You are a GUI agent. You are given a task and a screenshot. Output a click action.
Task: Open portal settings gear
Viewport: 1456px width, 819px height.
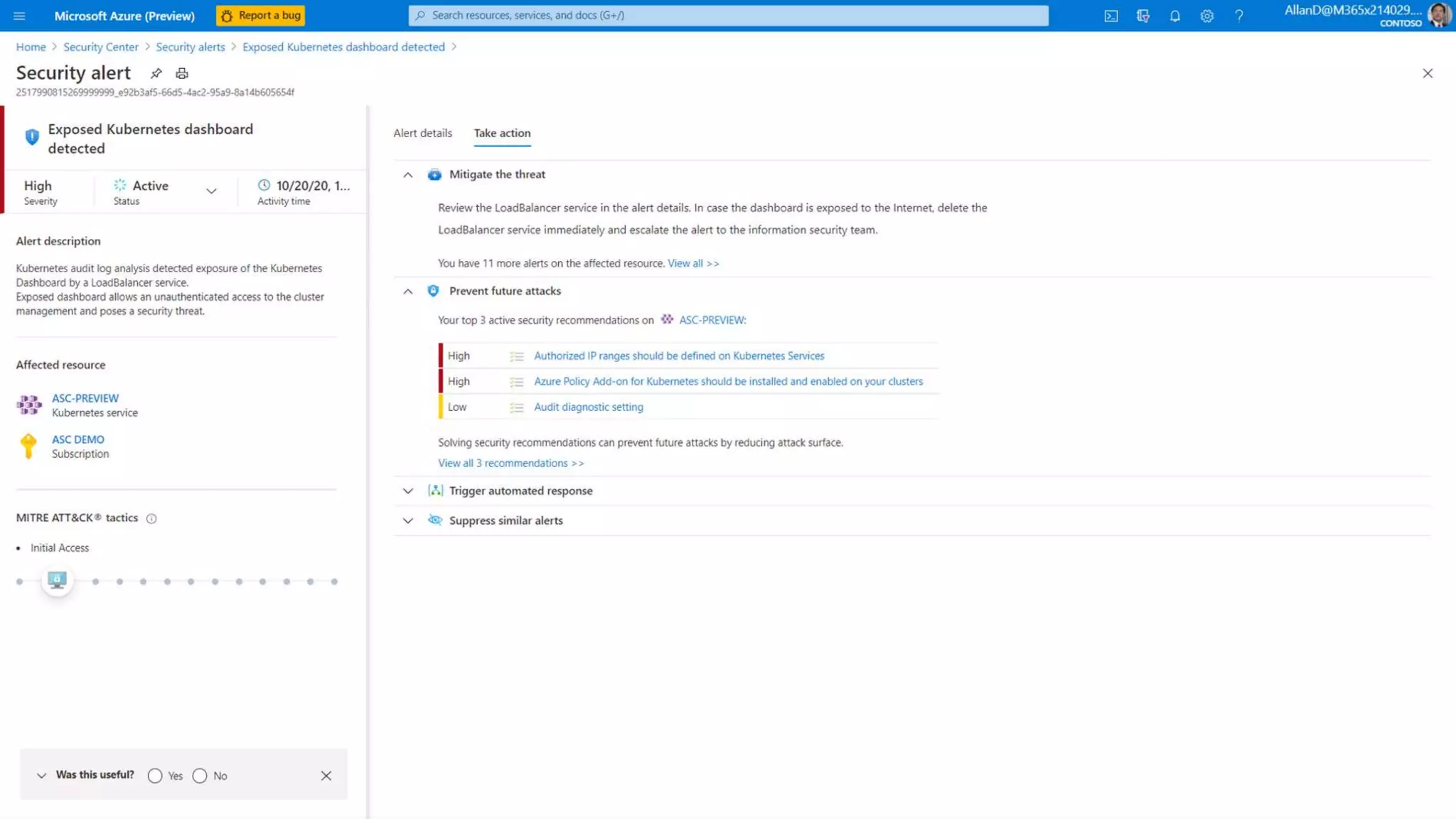[x=1206, y=16]
